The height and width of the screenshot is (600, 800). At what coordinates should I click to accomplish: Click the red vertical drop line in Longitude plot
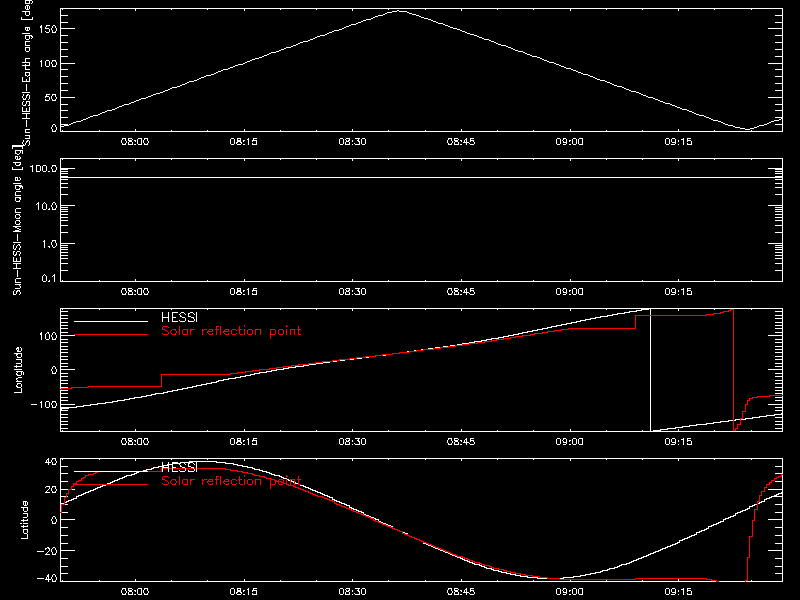[734, 370]
